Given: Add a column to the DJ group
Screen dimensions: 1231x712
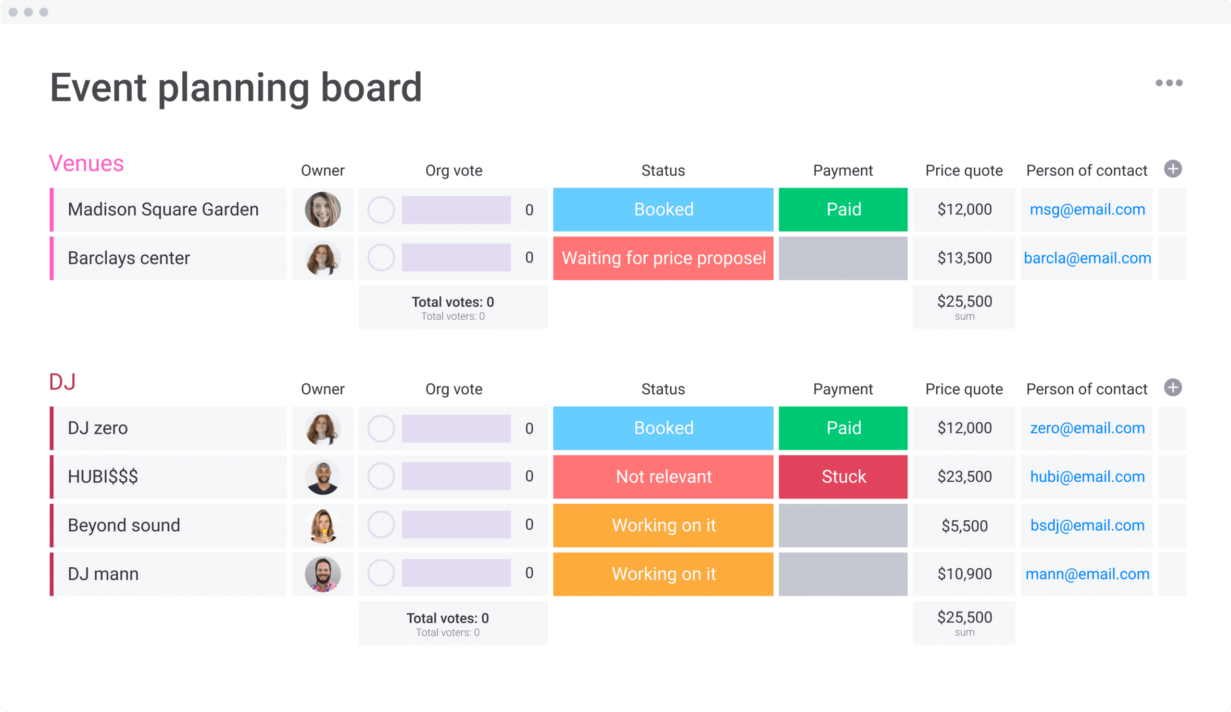Looking at the screenshot, I should tap(1173, 388).
